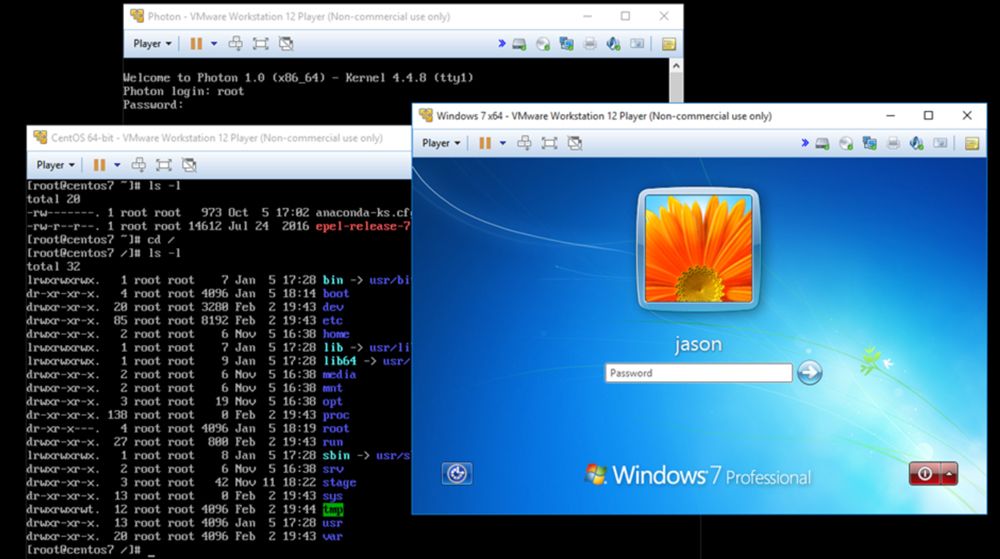The height and width of the screenshot is (559, 1000).
Task: Click blue chevrons in Photon toolbar
Action: tap(502, 44)
